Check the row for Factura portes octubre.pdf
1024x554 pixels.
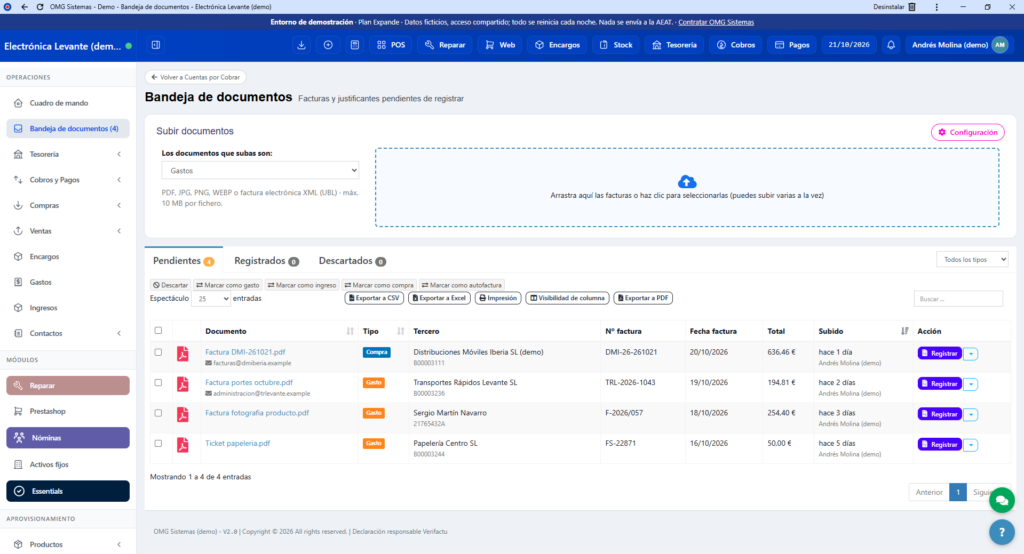click(158, 382)
